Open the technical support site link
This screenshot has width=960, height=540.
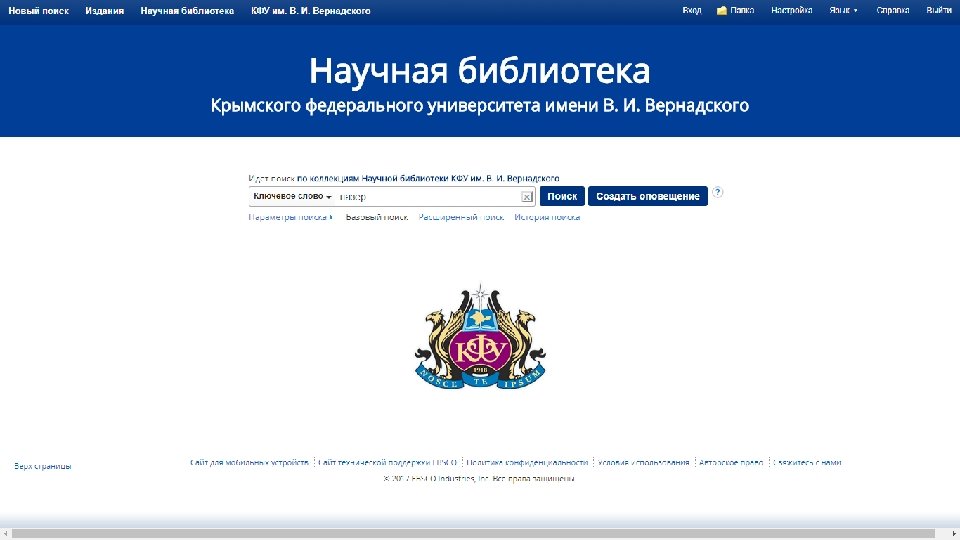(388, 463)
